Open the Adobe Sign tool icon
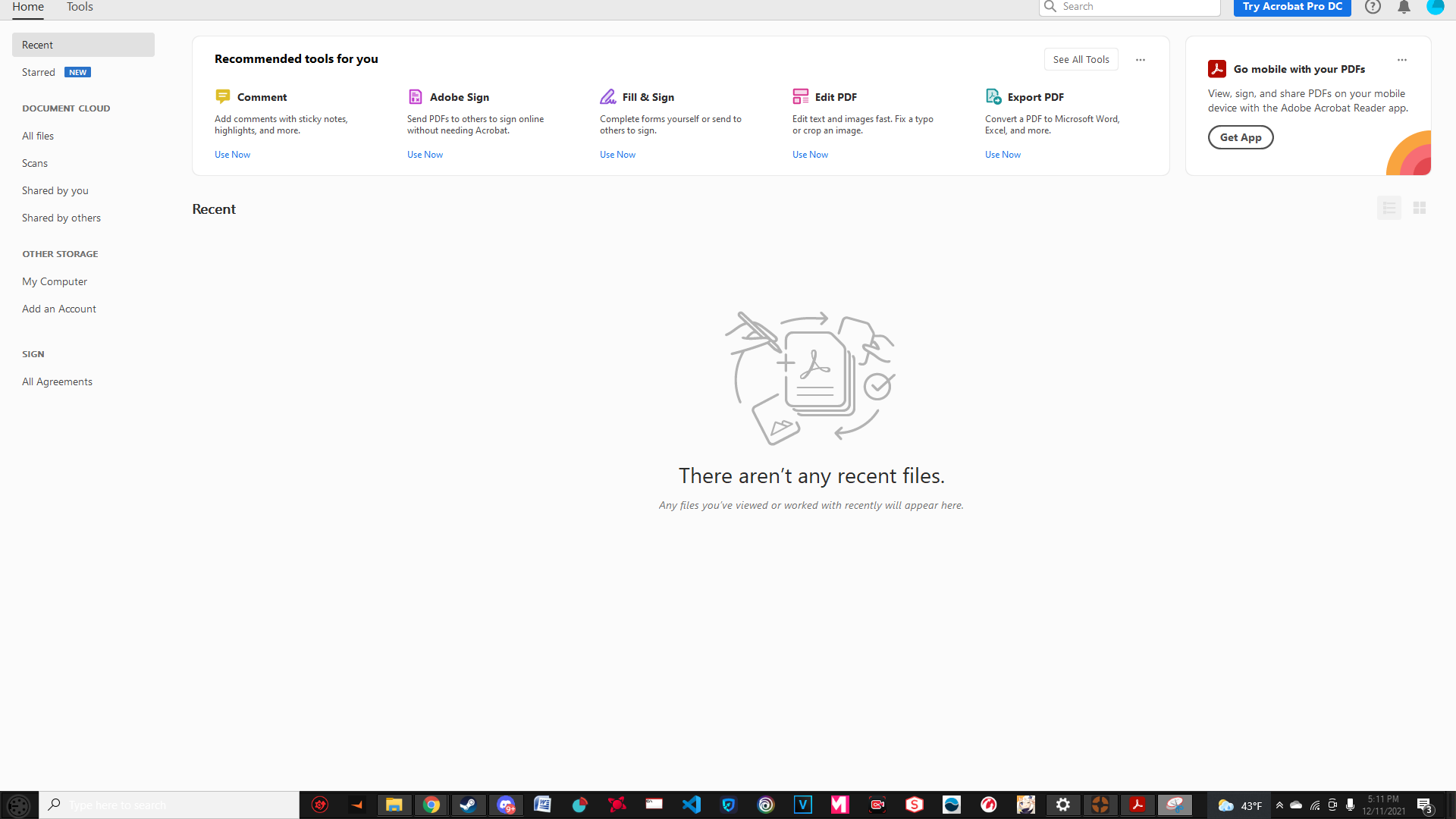The height and width of the screenshot is (819, 1456). 416,96
